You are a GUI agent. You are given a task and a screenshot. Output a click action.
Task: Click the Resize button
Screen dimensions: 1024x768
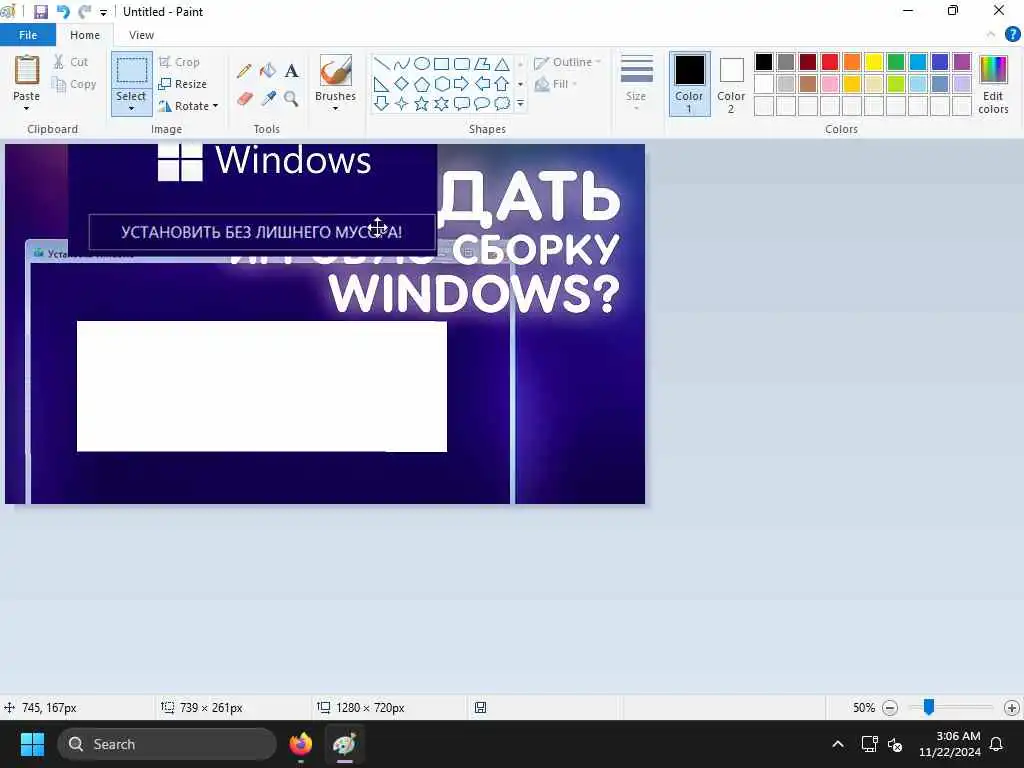(x=182, y=84)
